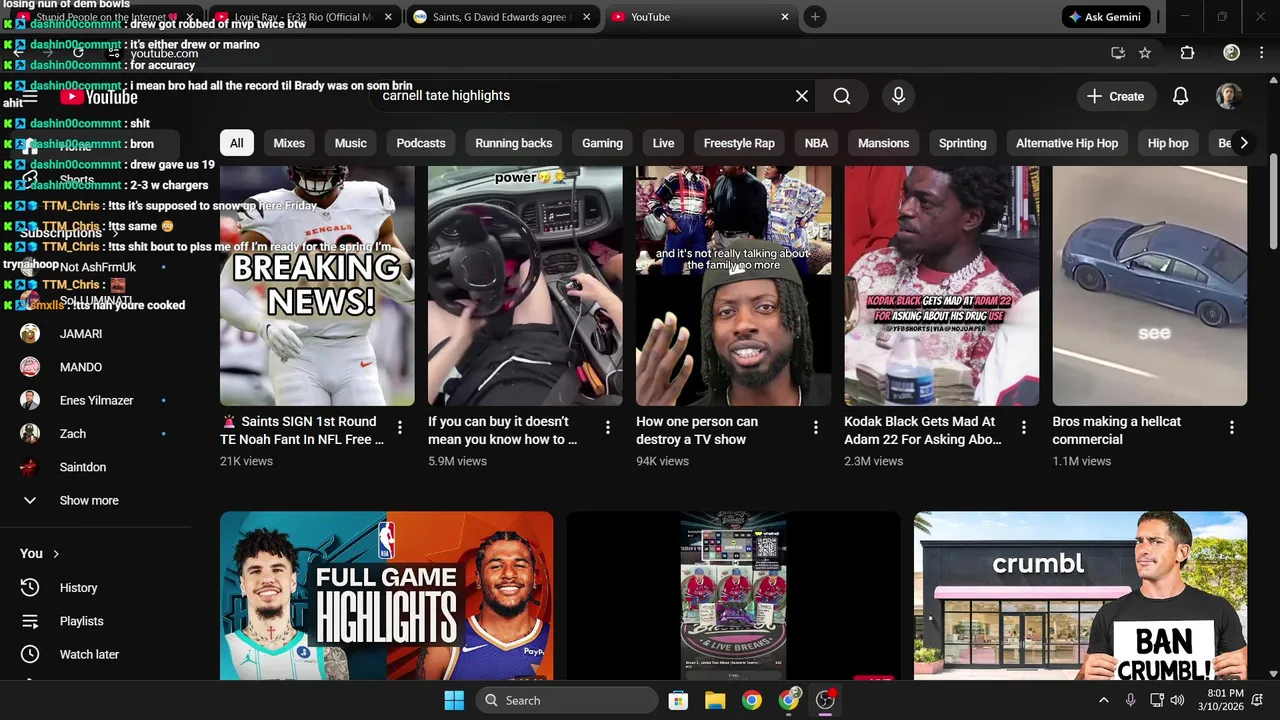Start voice search with microphone icon

click(898, 96)
